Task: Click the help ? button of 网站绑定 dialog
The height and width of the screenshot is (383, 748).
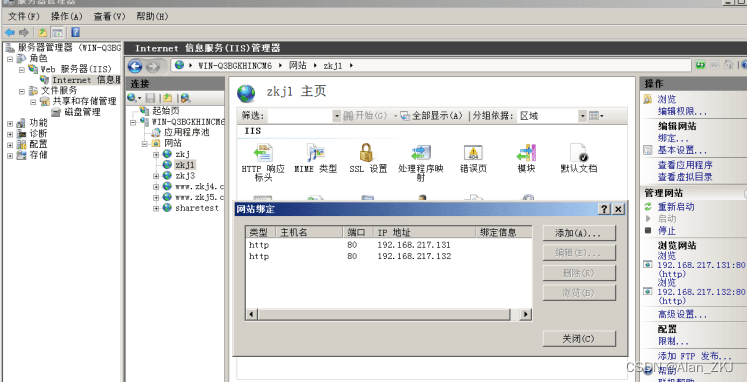Action: point(604,209)
